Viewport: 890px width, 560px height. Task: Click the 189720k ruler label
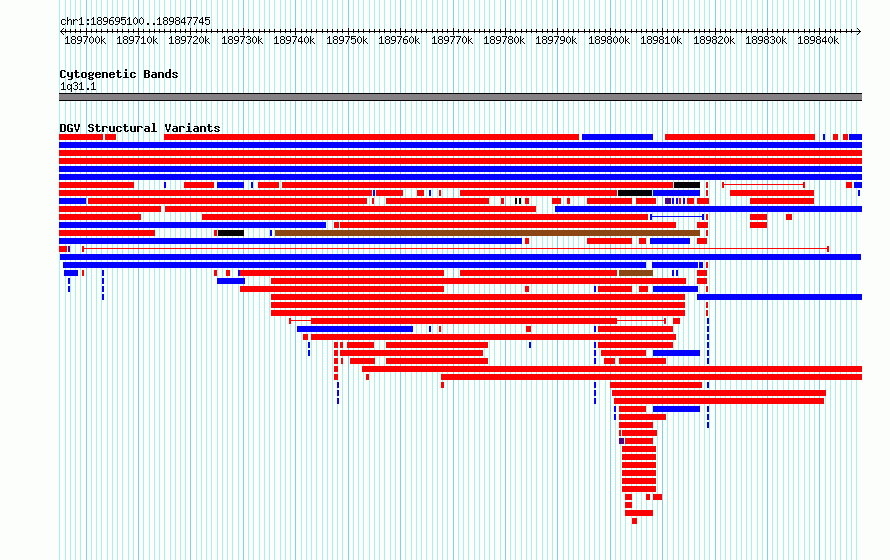[189, 40]
